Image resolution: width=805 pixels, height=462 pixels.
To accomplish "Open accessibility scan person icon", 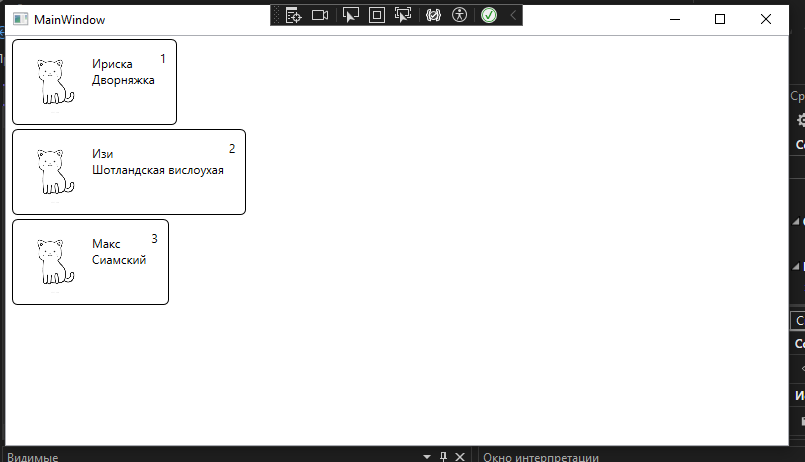I will click(459, 15).
